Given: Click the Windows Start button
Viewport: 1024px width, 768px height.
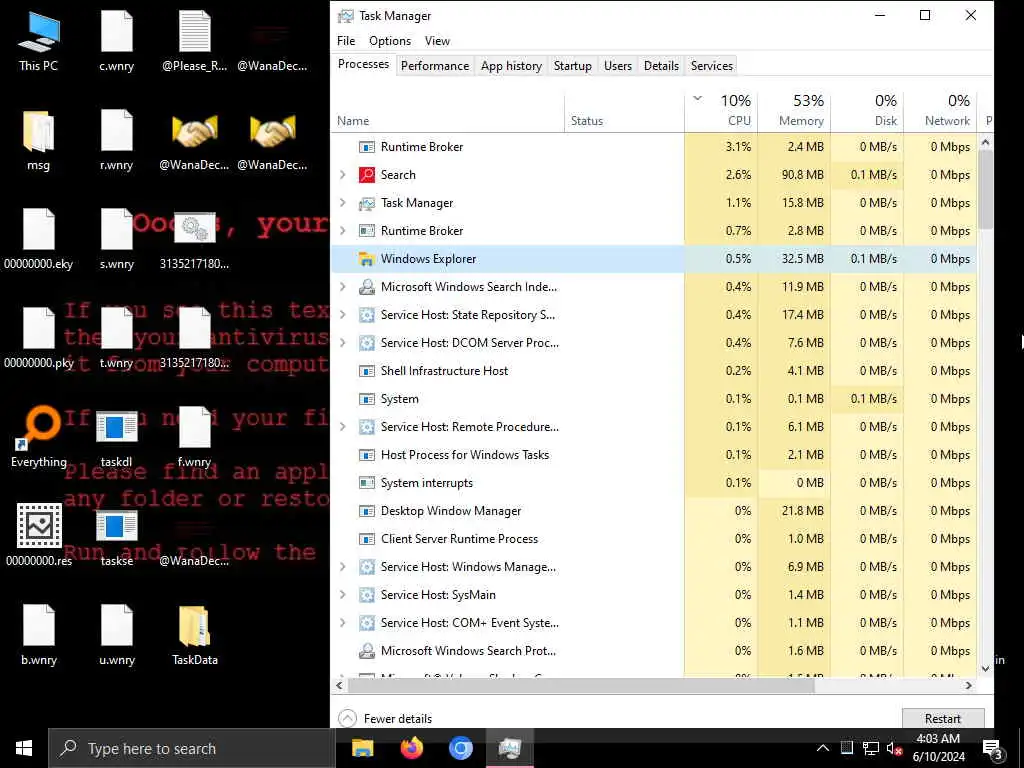Looking at the screenshot, I should coord(24,748).
